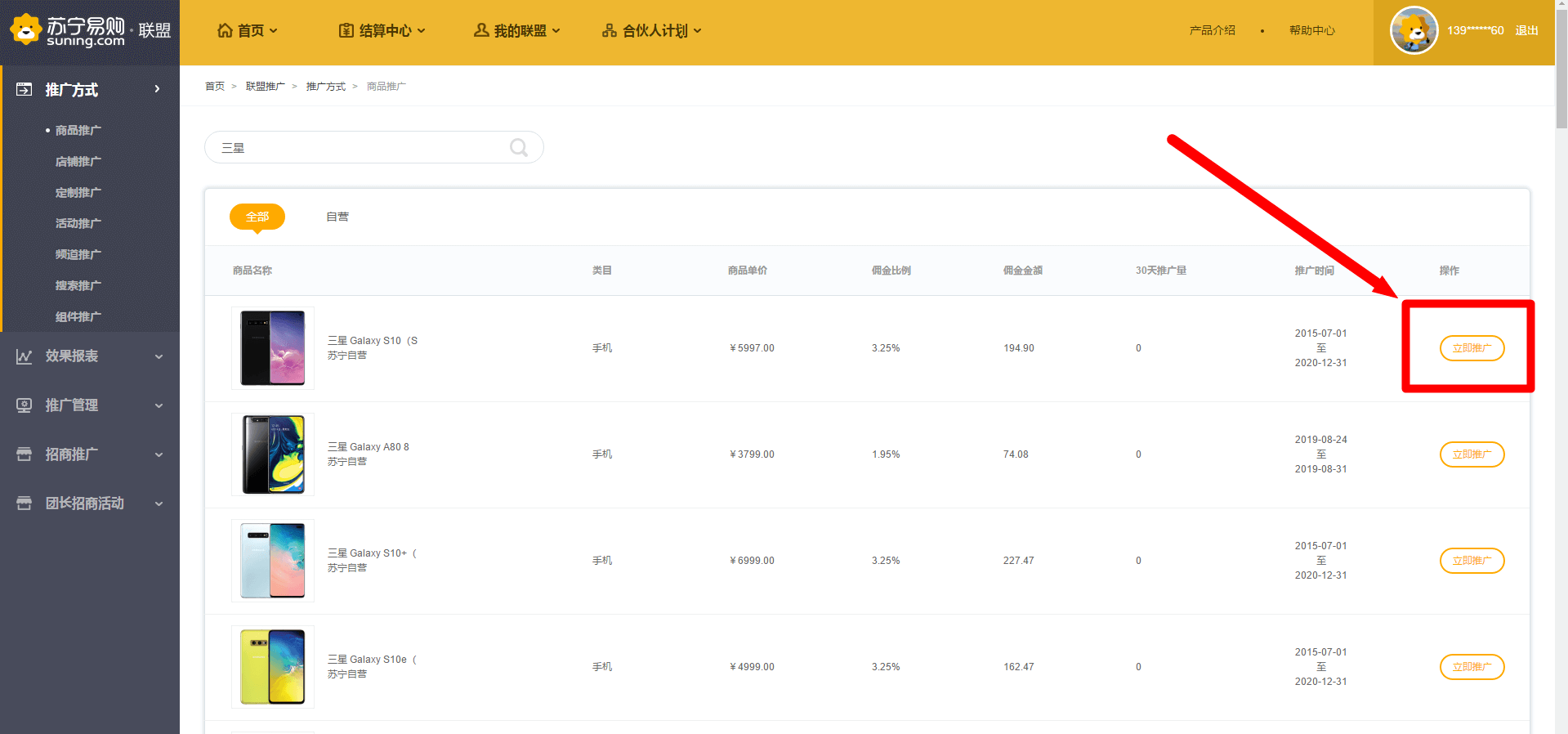The image size is (1568, 734).
Task: Click the 推广管理 monitor icon
Action: coord(25,405)
